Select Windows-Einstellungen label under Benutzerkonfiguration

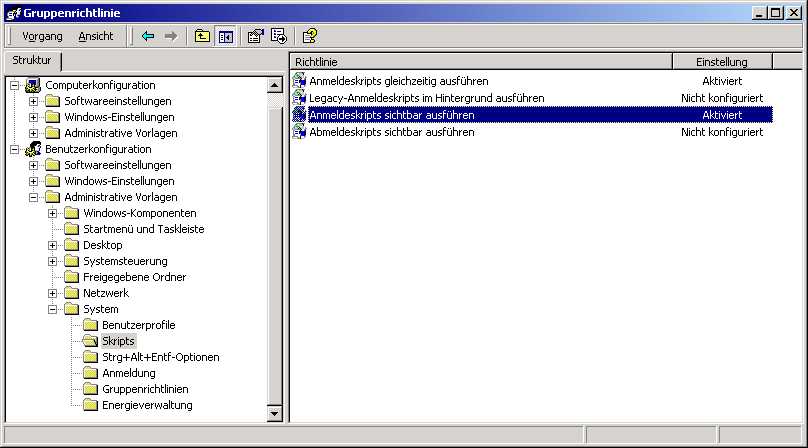pos(119,181)
